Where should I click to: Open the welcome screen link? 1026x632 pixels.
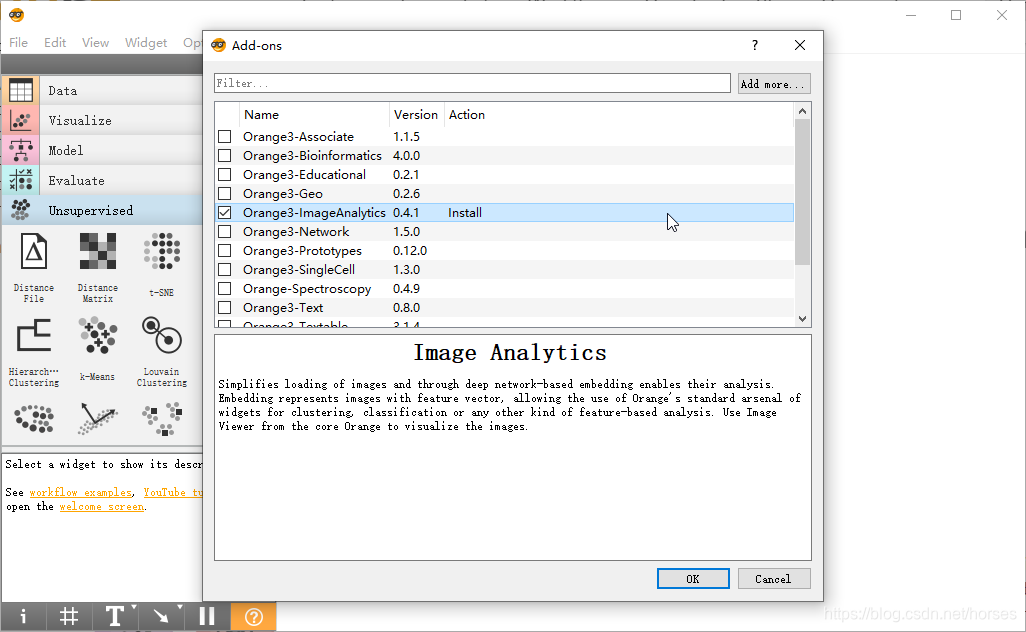(101, 506)
